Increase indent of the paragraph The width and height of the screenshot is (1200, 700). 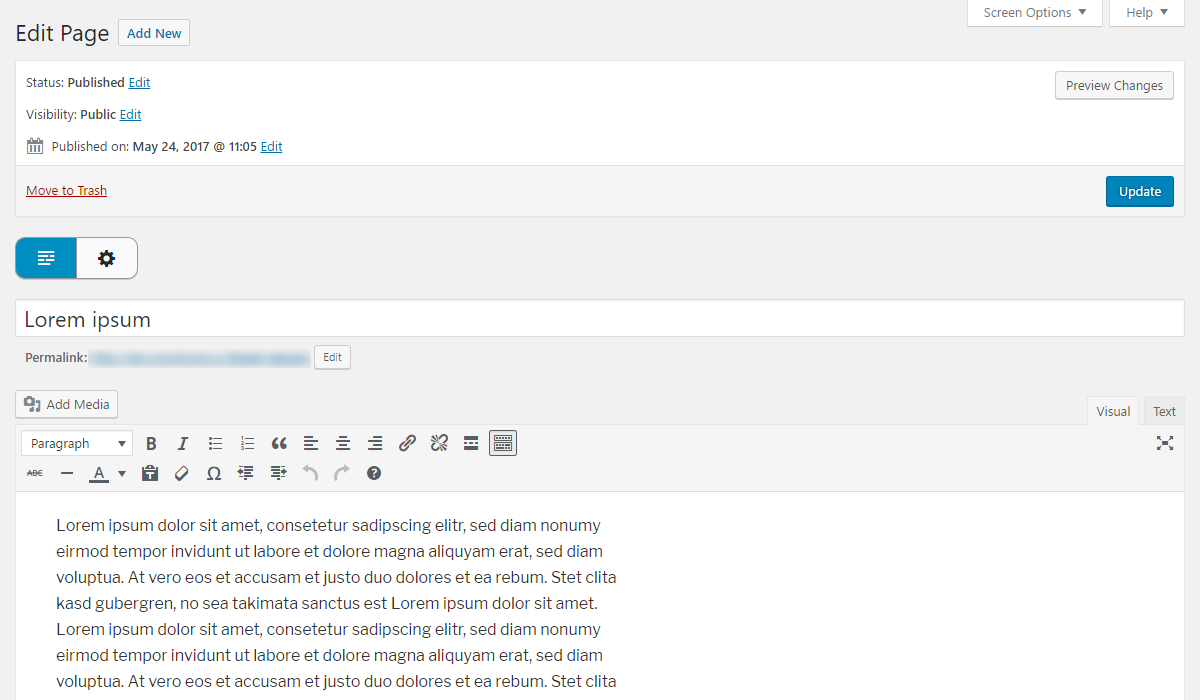click(278, 473)
